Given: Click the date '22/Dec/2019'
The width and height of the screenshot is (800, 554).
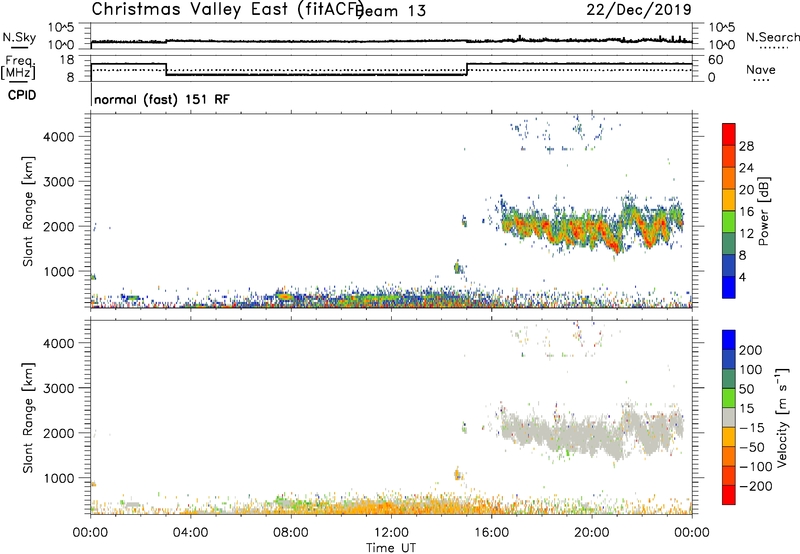Looking at the screenshot, I should tap(639, 9).
